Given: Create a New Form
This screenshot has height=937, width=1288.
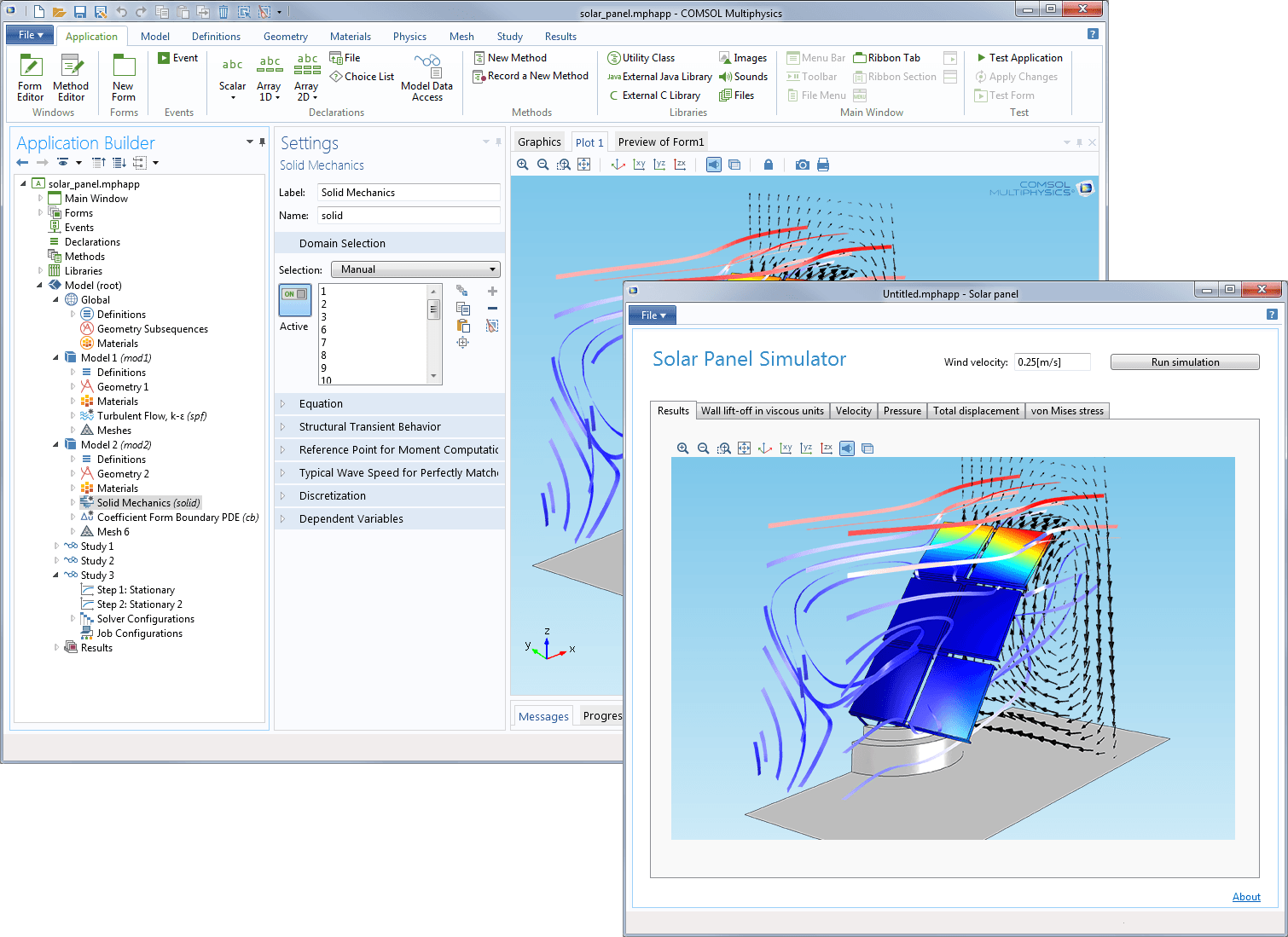Looking at the screenshot, I should click(x=124, y=78).
